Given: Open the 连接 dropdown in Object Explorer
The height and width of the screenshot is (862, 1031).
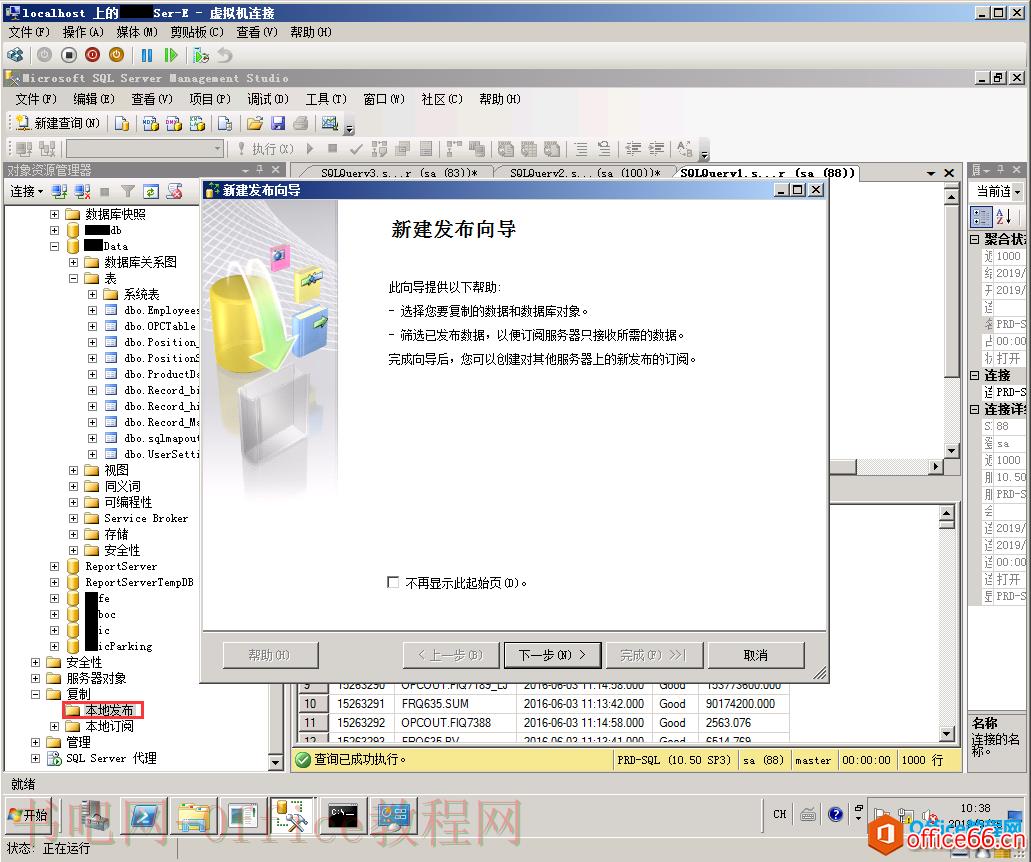Looking at the screenshot, I should point(26,191).
